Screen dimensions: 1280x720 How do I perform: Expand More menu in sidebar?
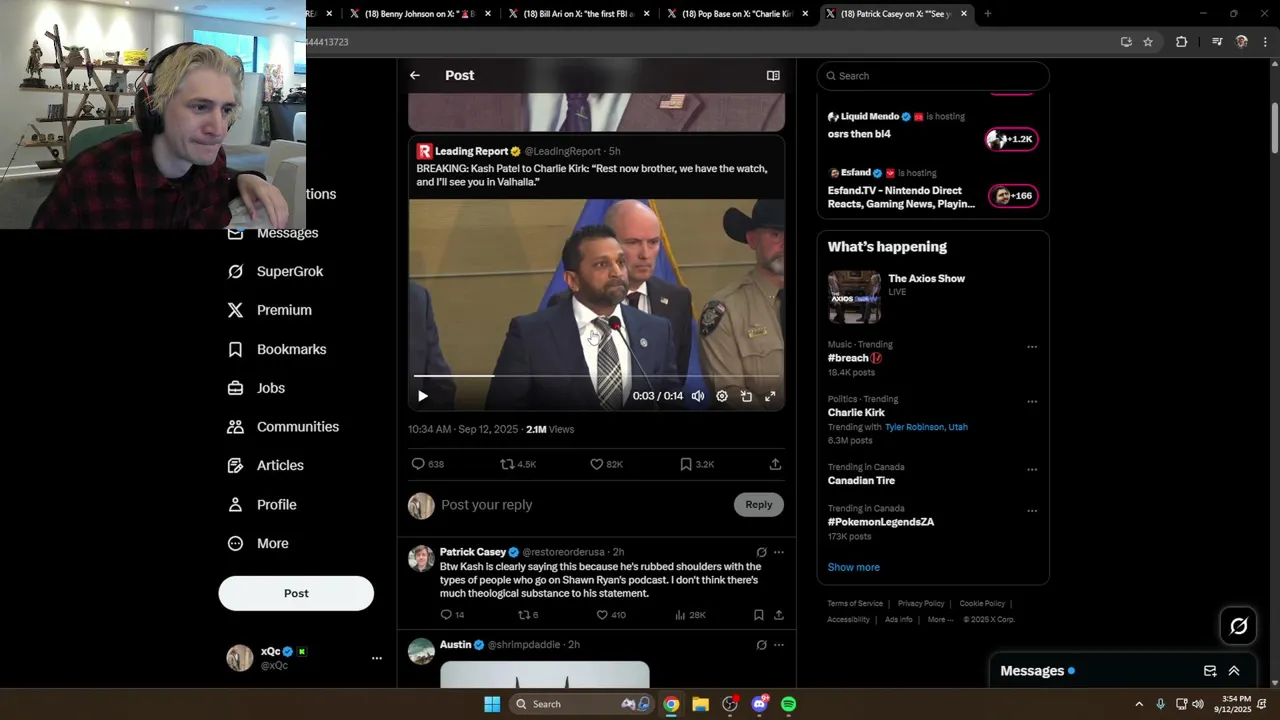click(x=258, y=544)
